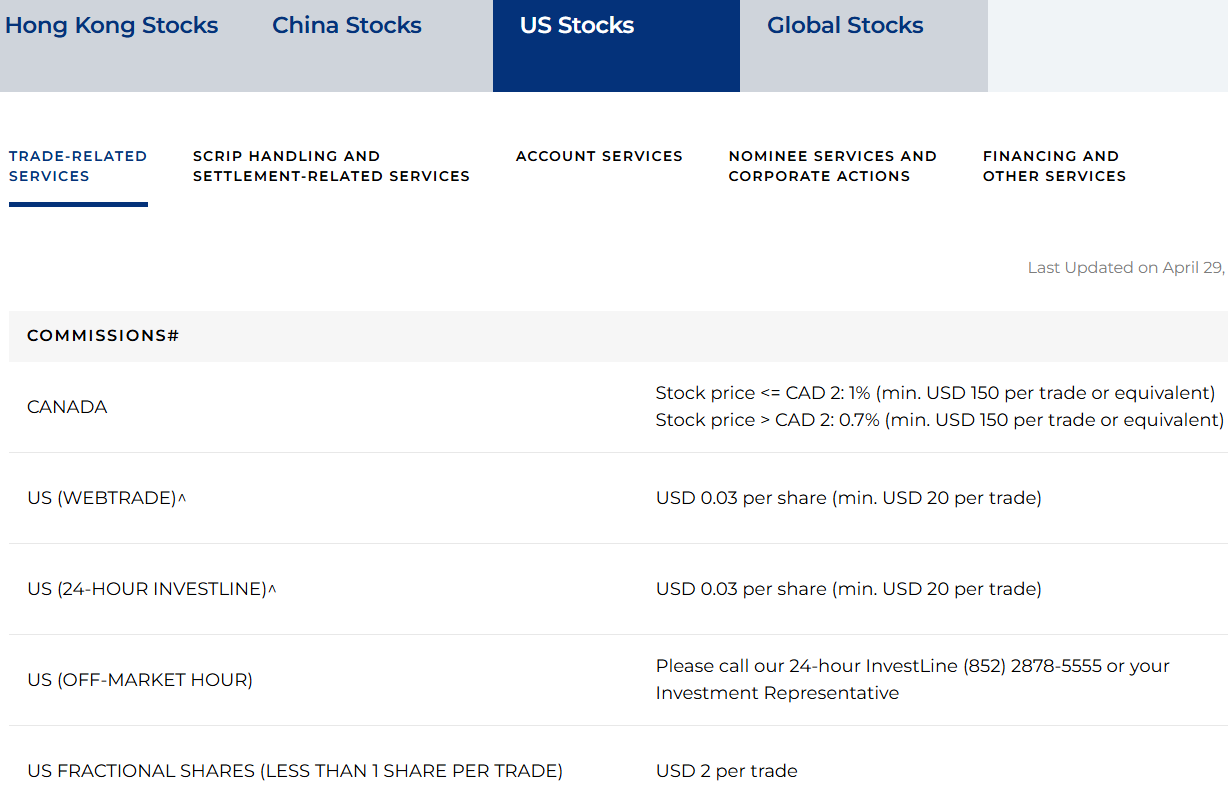
Task: Select the Trade-Related Services section tab
Action: click(x=78, y=166)
